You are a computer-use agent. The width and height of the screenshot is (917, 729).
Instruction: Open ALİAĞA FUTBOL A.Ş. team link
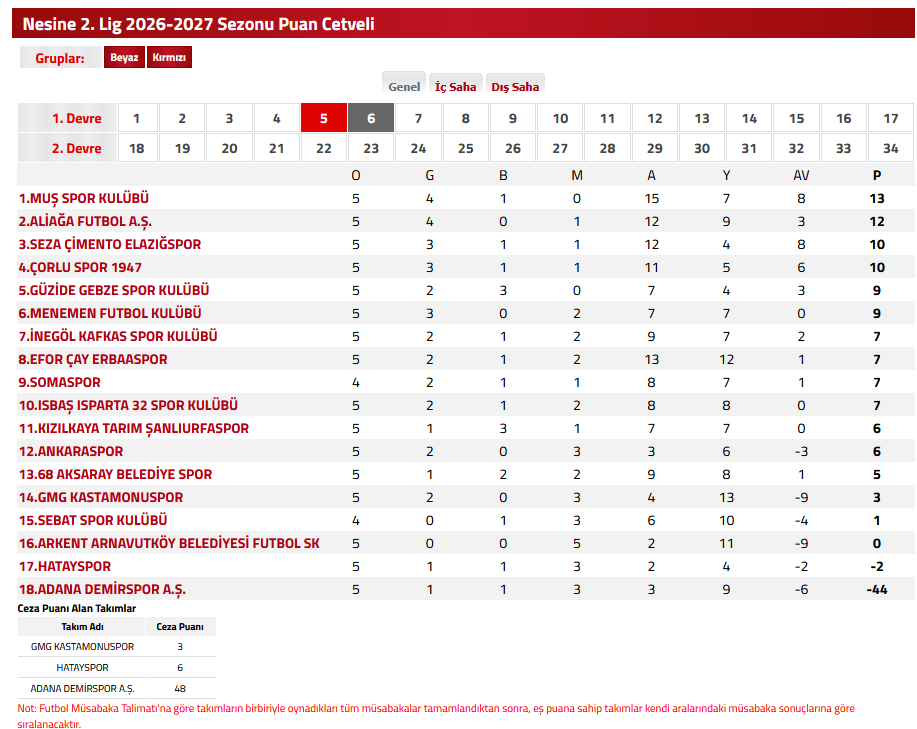pos(85,222)
